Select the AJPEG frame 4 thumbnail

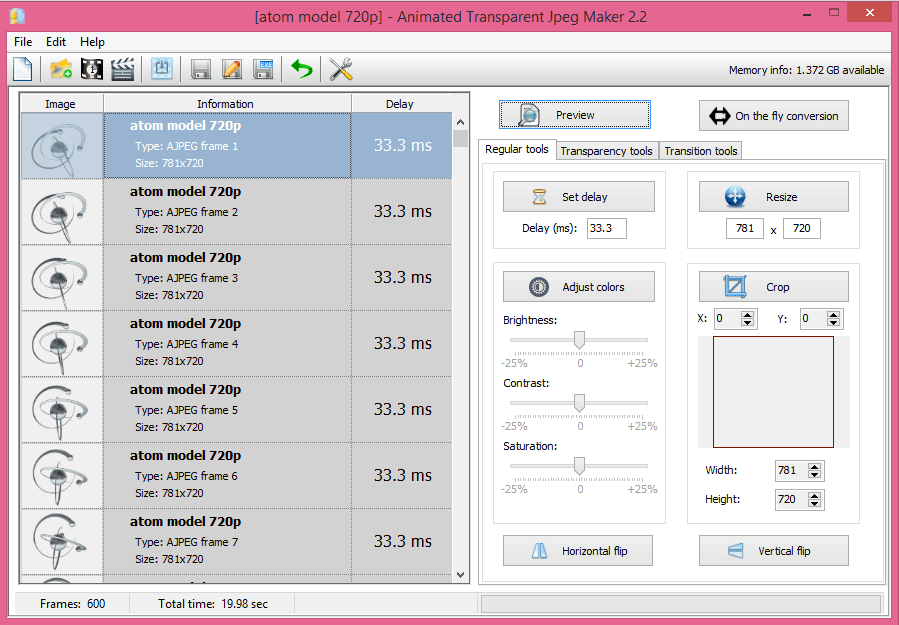62,344
